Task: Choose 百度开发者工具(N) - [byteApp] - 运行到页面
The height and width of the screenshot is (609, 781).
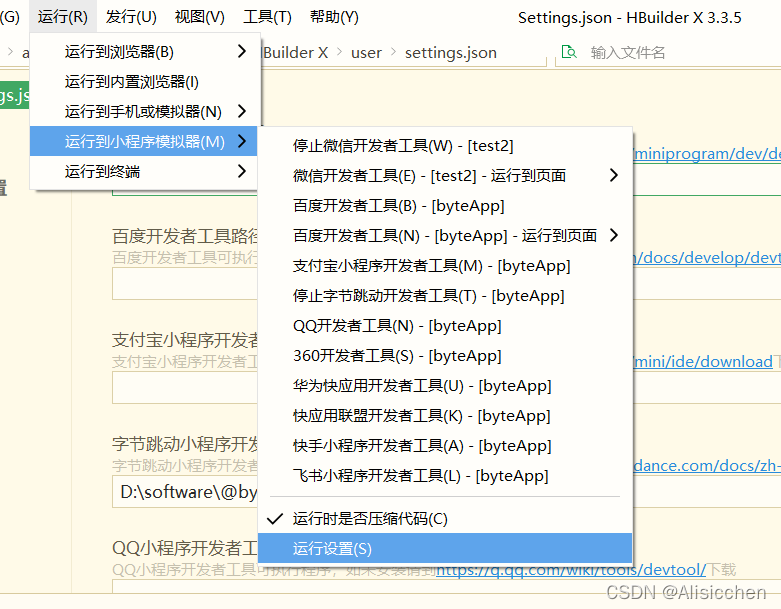Action: [x=445, y=235]
